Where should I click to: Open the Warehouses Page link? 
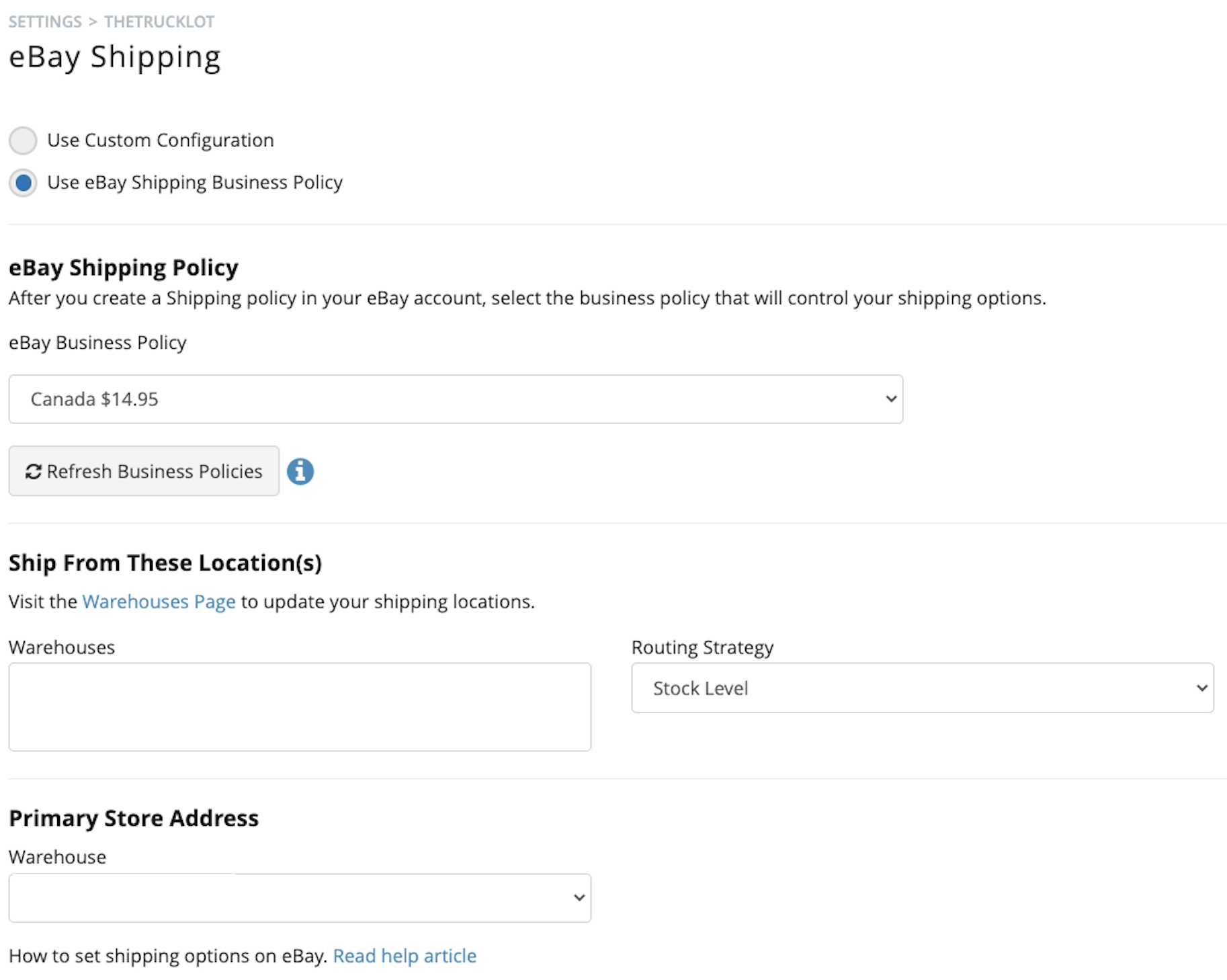tap(159, 602)
